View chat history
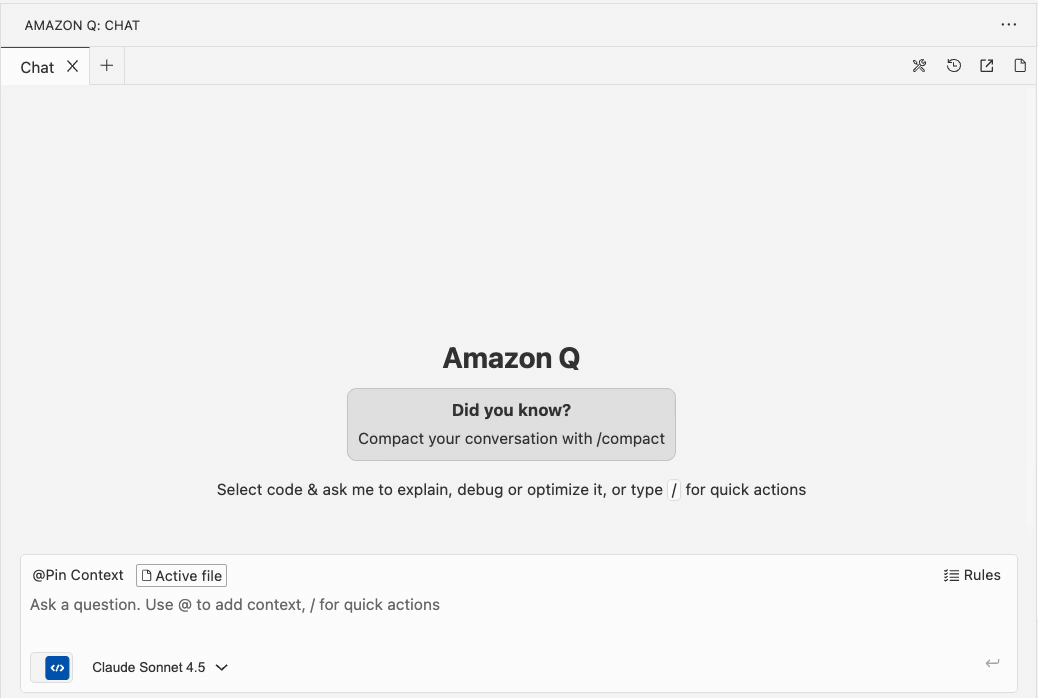This screenshot has height=698, width=1038. (x=953, y=65)
